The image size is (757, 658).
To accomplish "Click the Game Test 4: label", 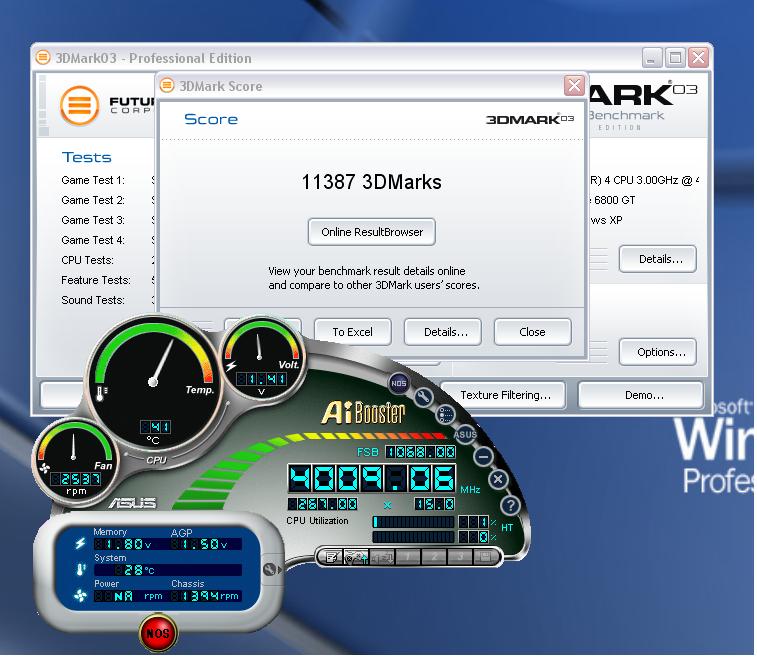I will click(x=93, y=240).
